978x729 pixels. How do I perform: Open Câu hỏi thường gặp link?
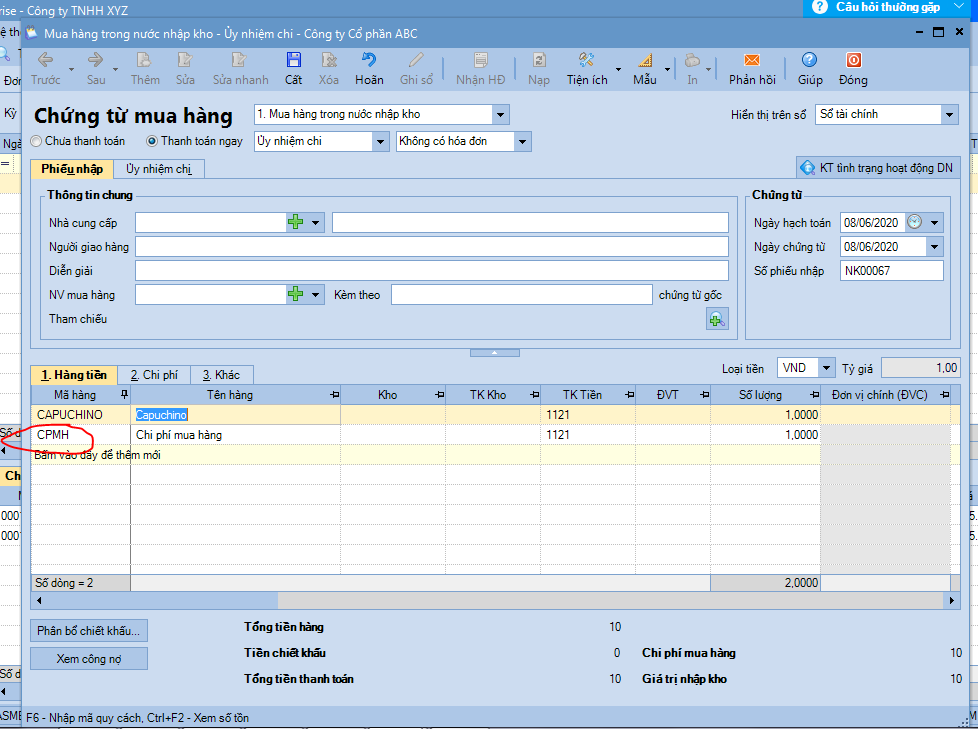pyautogui.click(x=888, y=7)
